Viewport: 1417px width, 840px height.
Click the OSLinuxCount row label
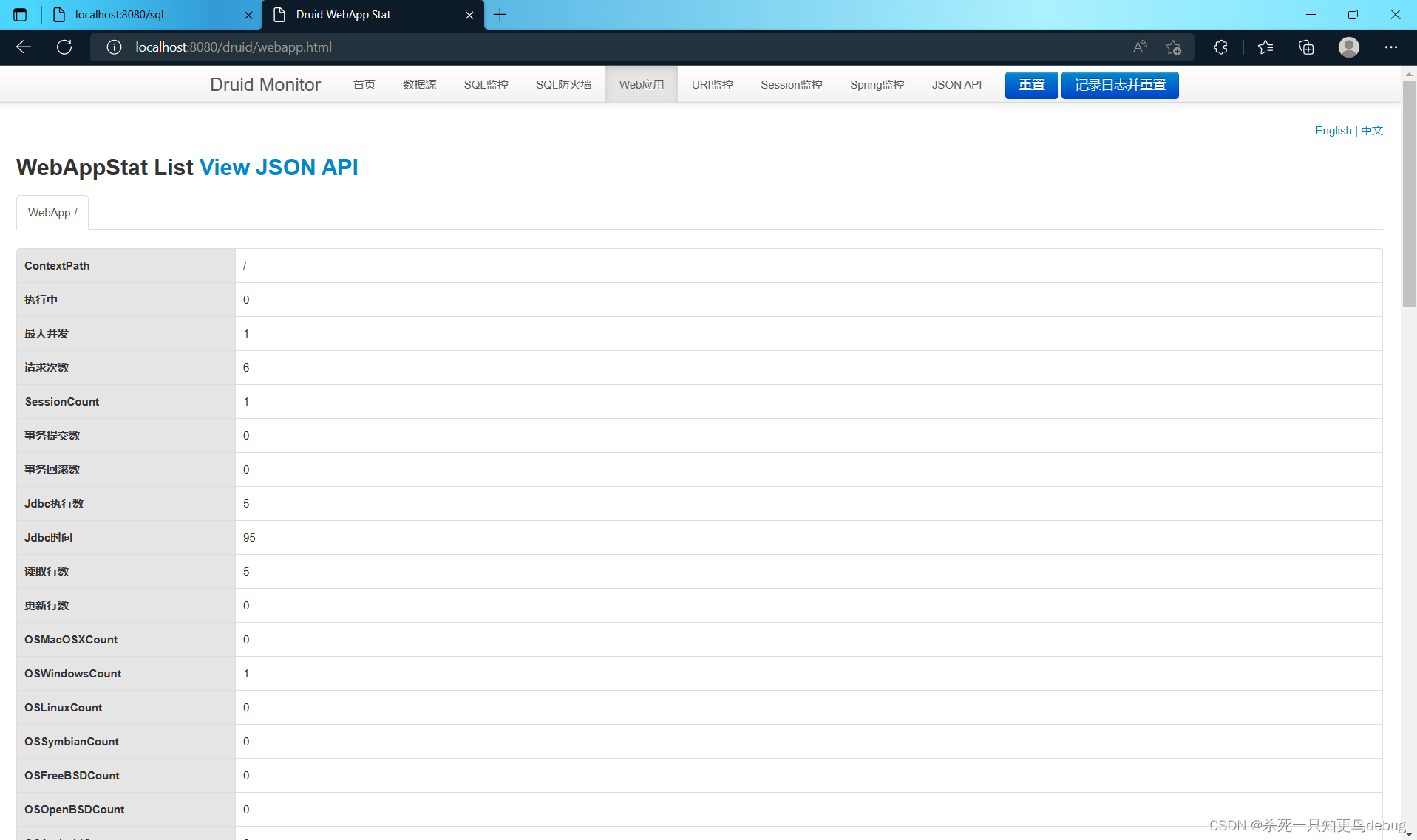tap(64, 708)
